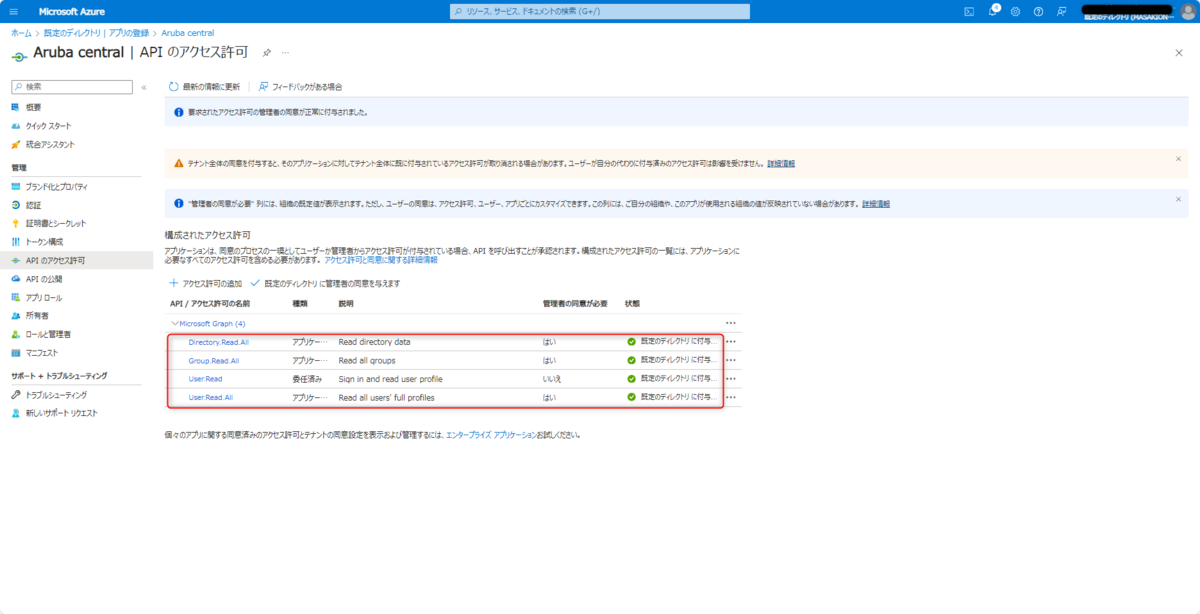The image size is (1200, 614).
Task: Open portal settings gear
Action: click(1015, 11)
